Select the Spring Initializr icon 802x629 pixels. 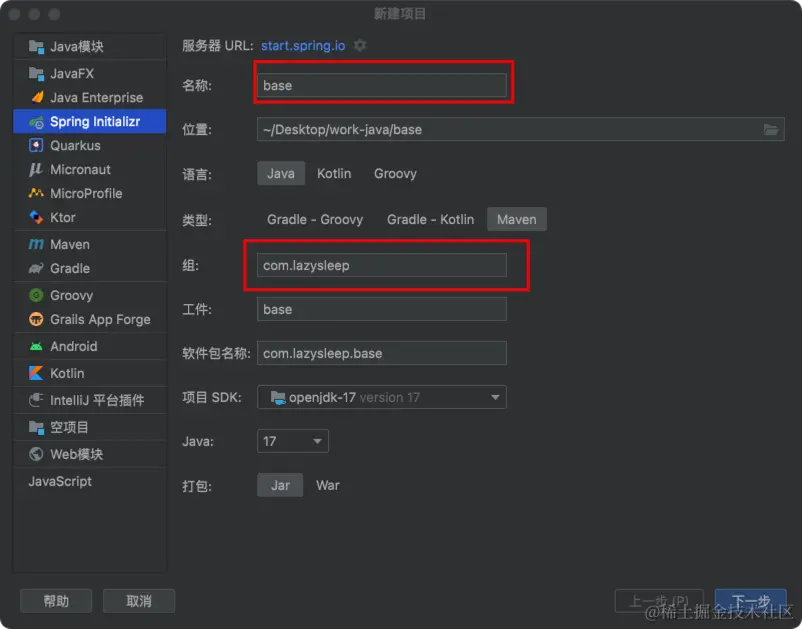pos(36,122)
